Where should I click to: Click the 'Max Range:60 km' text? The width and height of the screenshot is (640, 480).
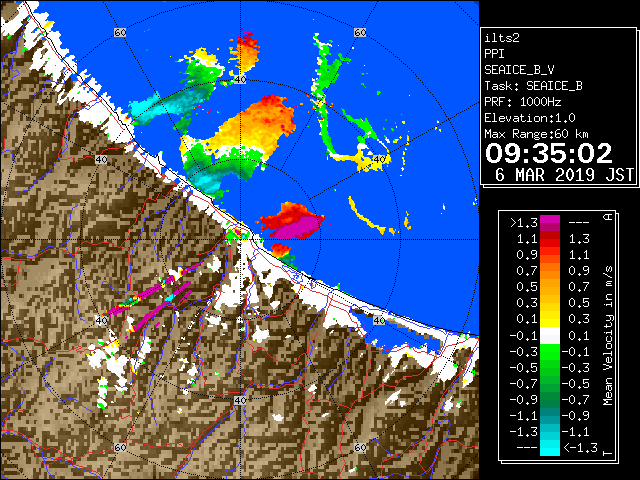536,134
